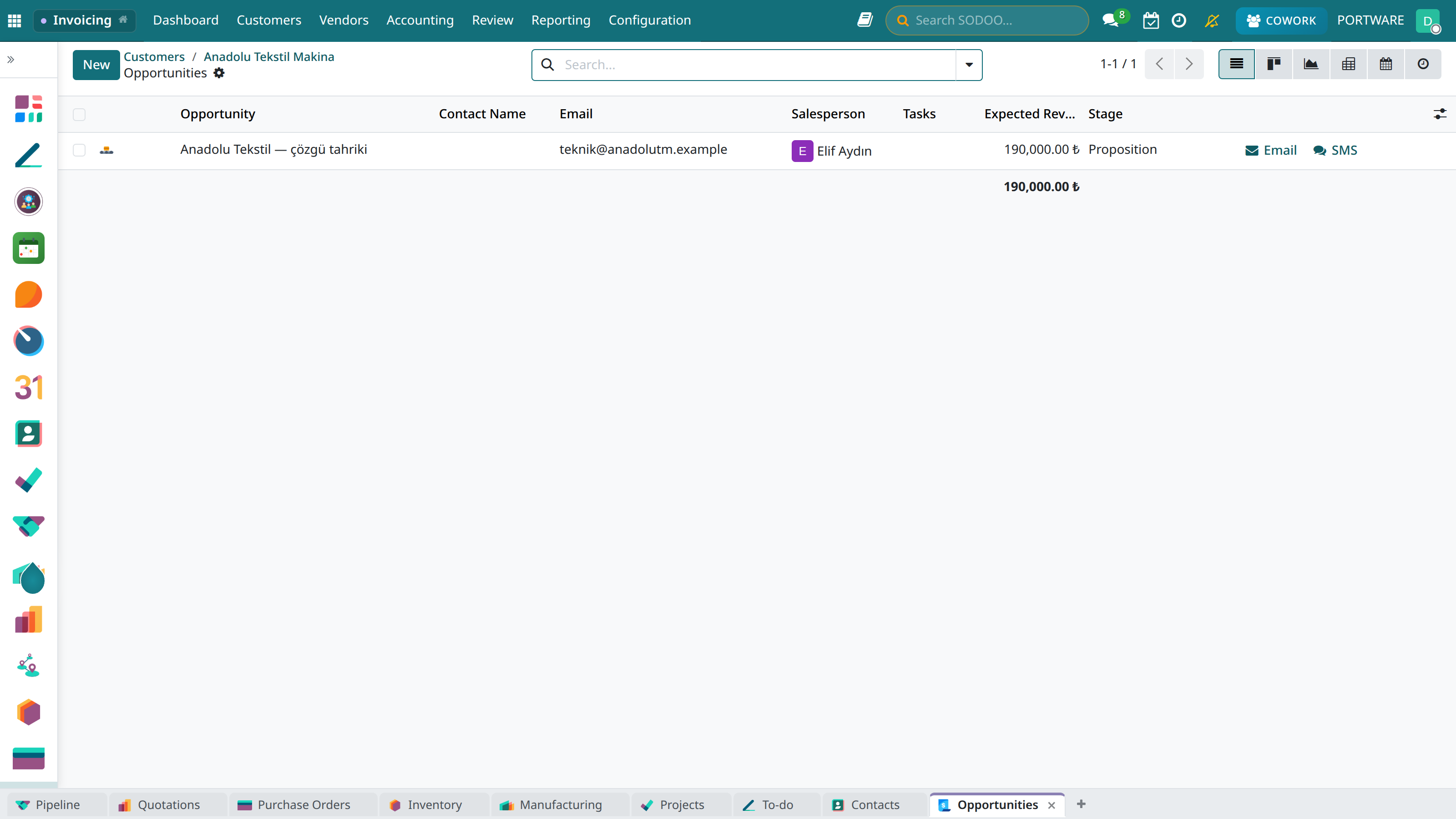
Task: Open the Contacts app icon in sidebar
Action: [x=28, y=434]
